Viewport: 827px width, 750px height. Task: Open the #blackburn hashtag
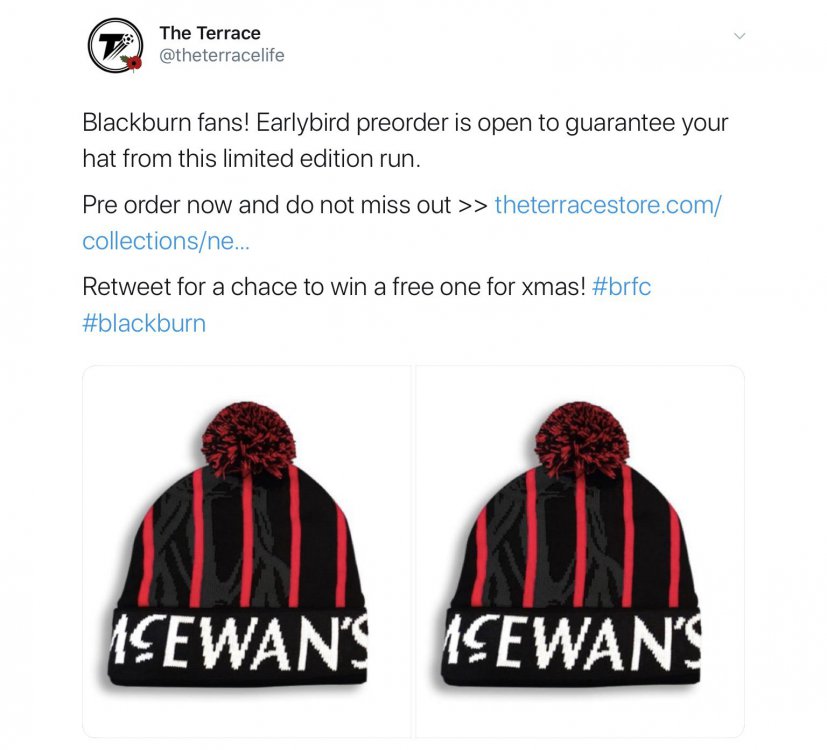pyautogui.click(x=144, y=323)
